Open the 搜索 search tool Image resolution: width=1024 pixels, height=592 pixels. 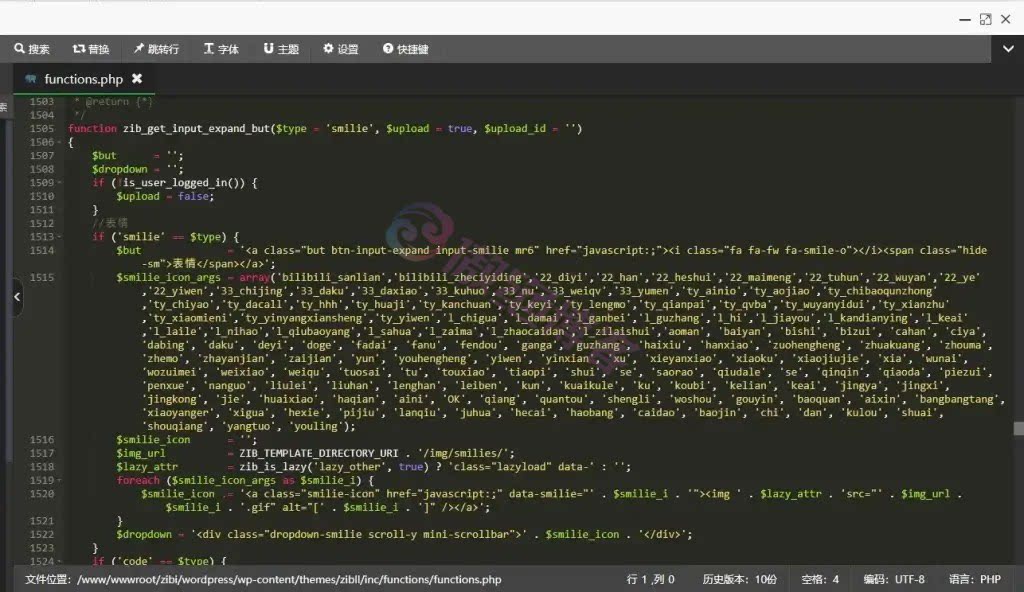pos(32,49)
